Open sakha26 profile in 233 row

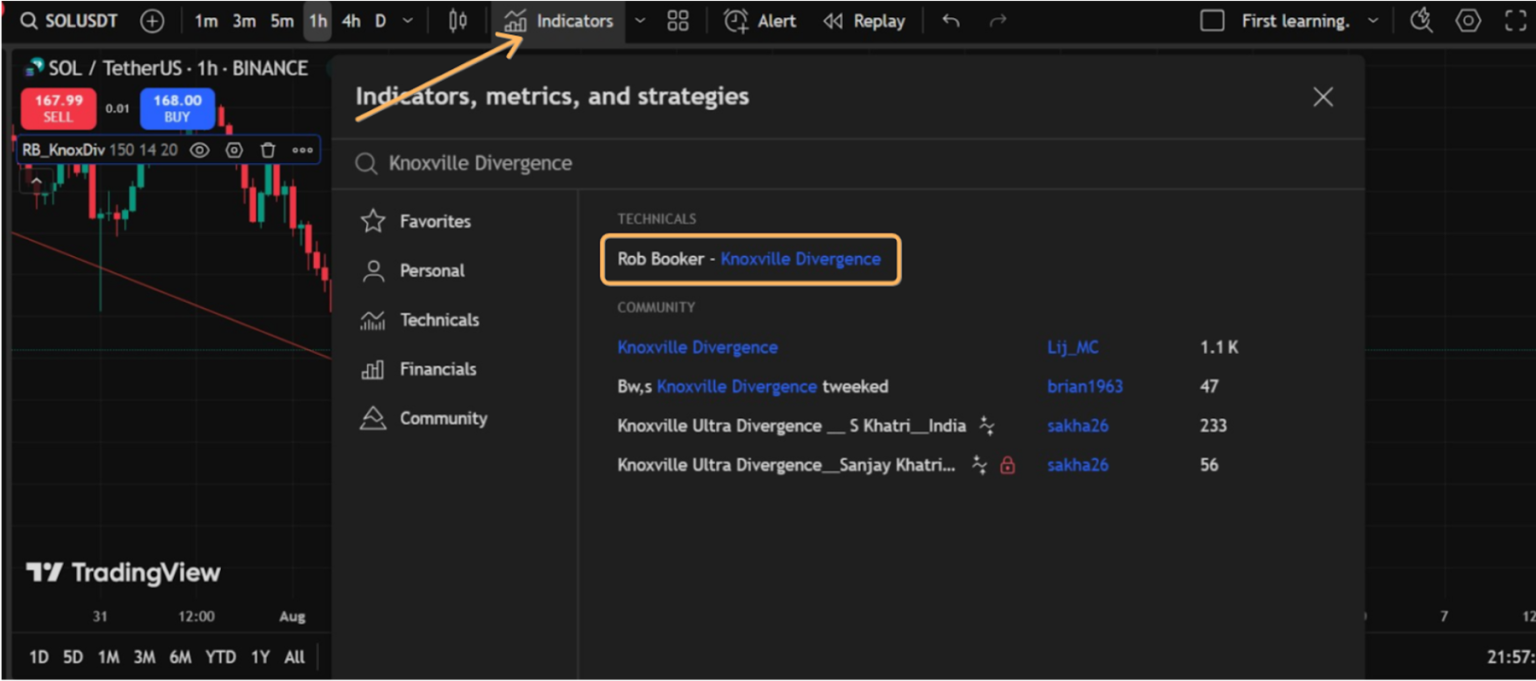1077,426
